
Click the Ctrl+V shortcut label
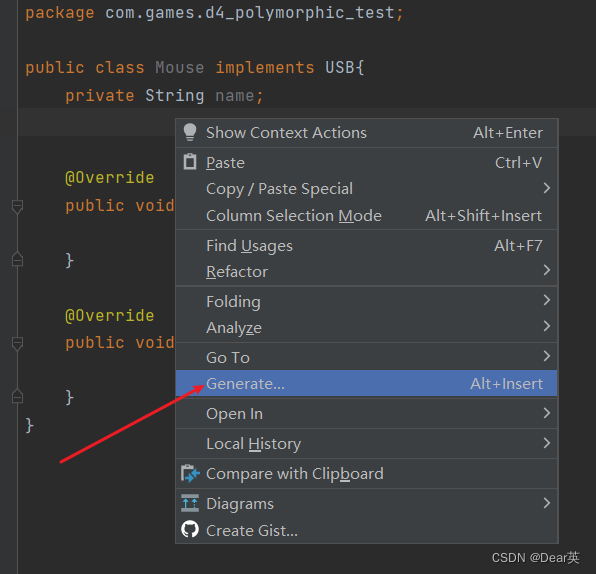[x=518, y=163]
